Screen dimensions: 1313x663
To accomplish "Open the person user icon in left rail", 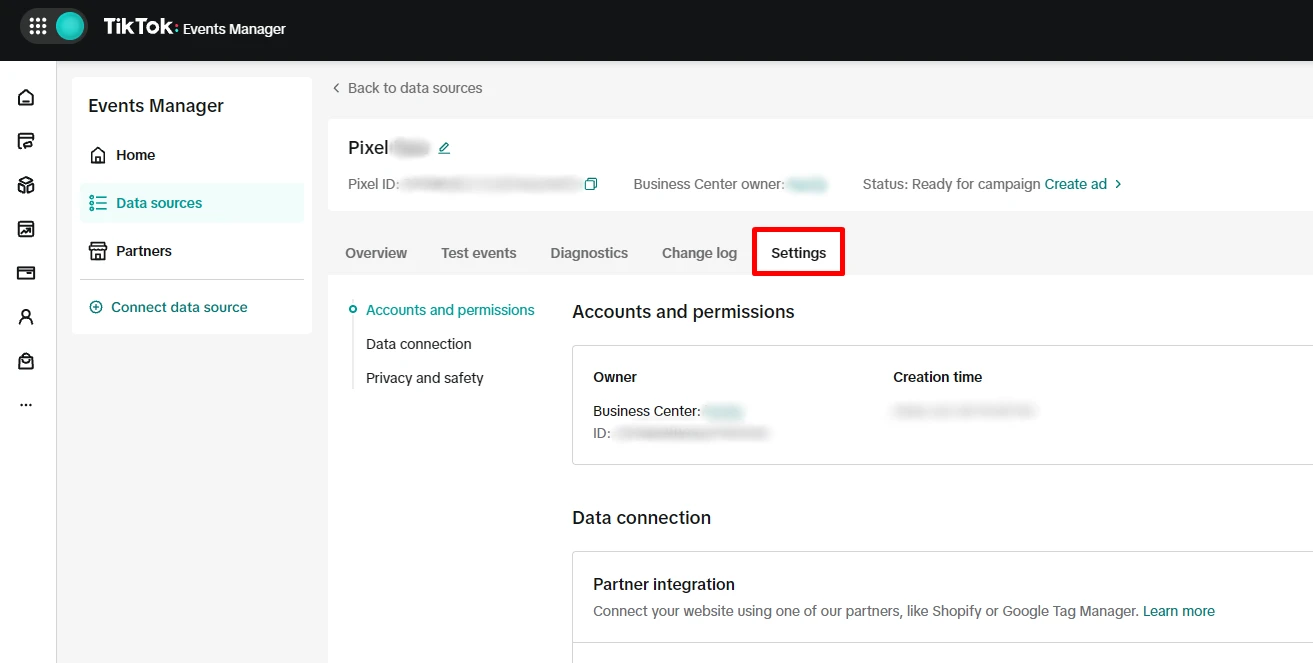I will point(26,317).
